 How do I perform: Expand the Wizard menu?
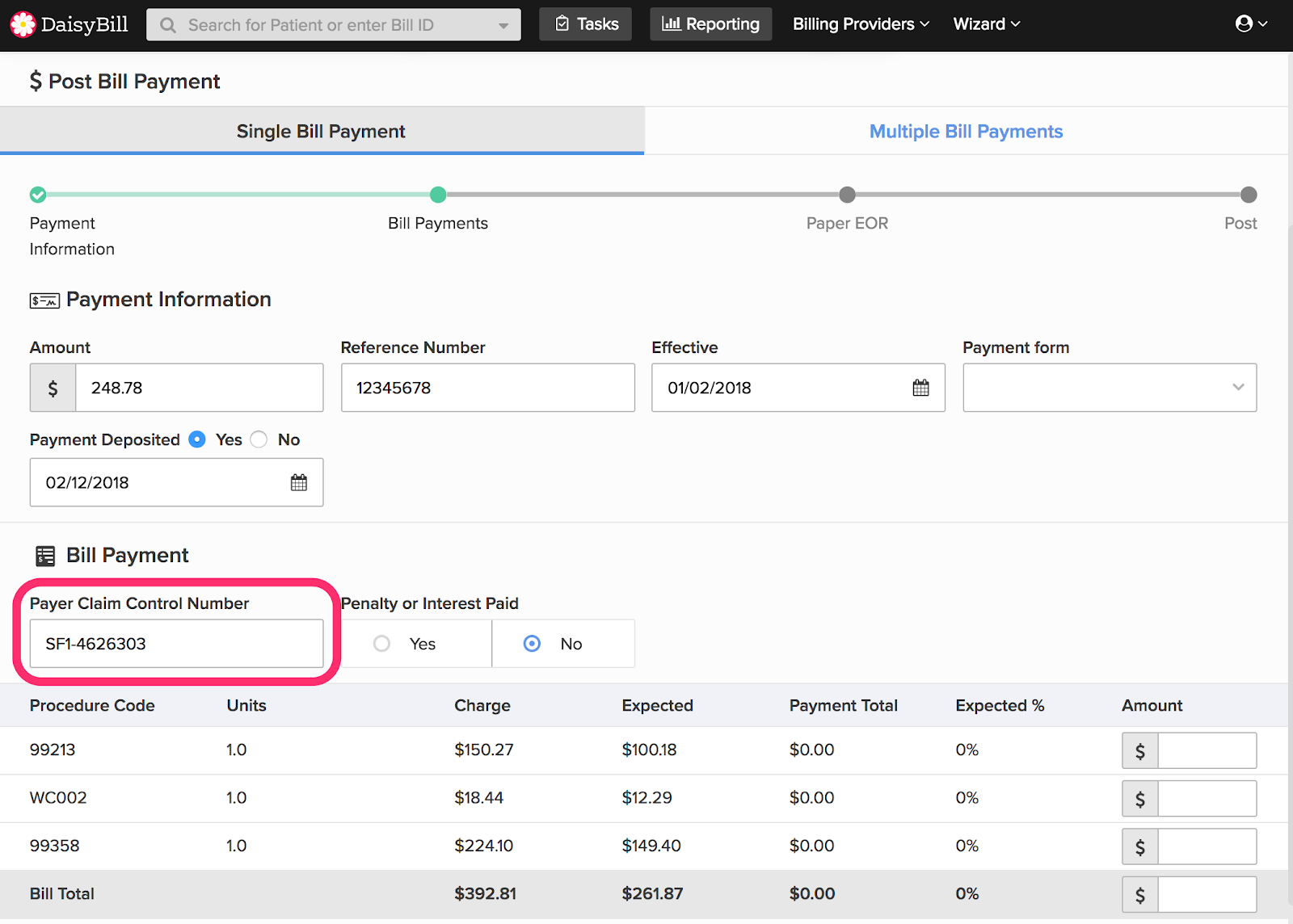coord(986,24)
